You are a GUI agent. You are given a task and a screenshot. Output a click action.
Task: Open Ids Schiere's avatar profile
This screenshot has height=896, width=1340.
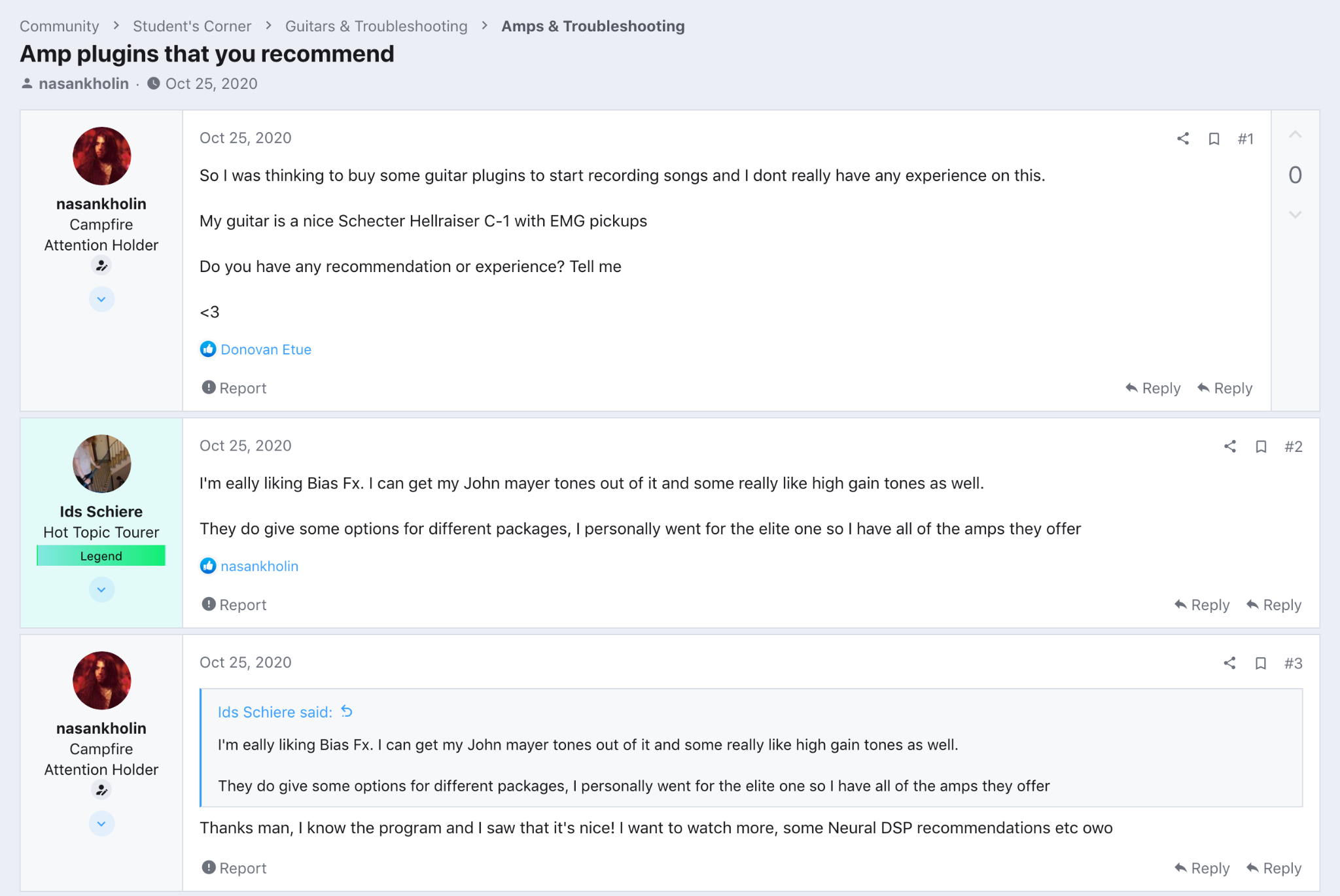(x=101, y=464)
